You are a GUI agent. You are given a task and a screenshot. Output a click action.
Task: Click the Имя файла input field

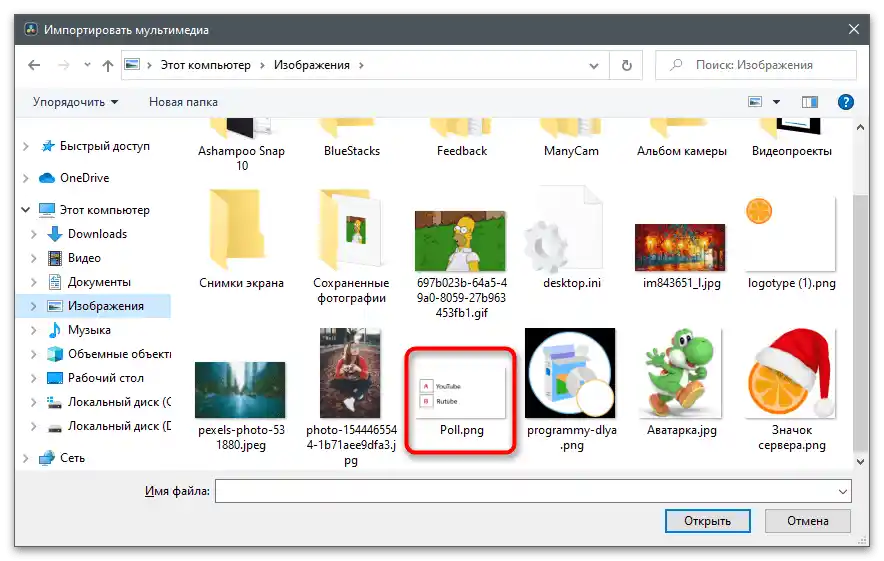(x=527, y=491)
